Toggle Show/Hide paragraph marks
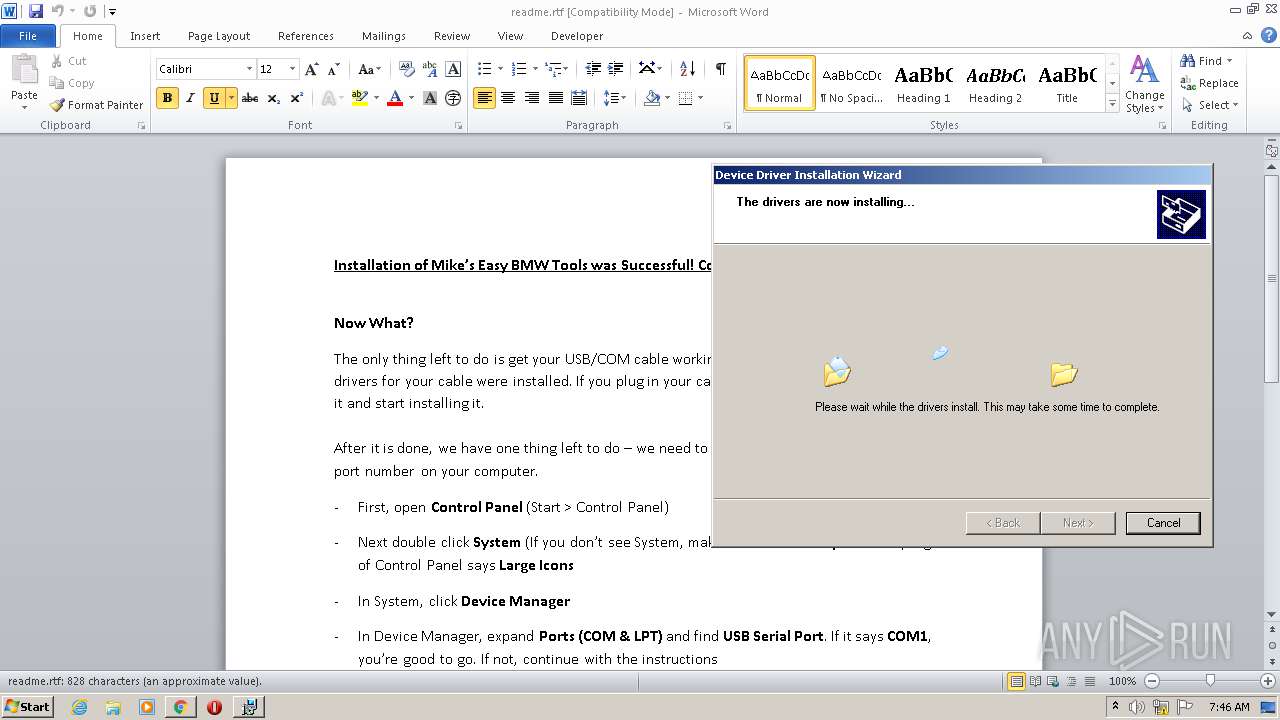This screenshot has height=720, width=1280. 720,69
